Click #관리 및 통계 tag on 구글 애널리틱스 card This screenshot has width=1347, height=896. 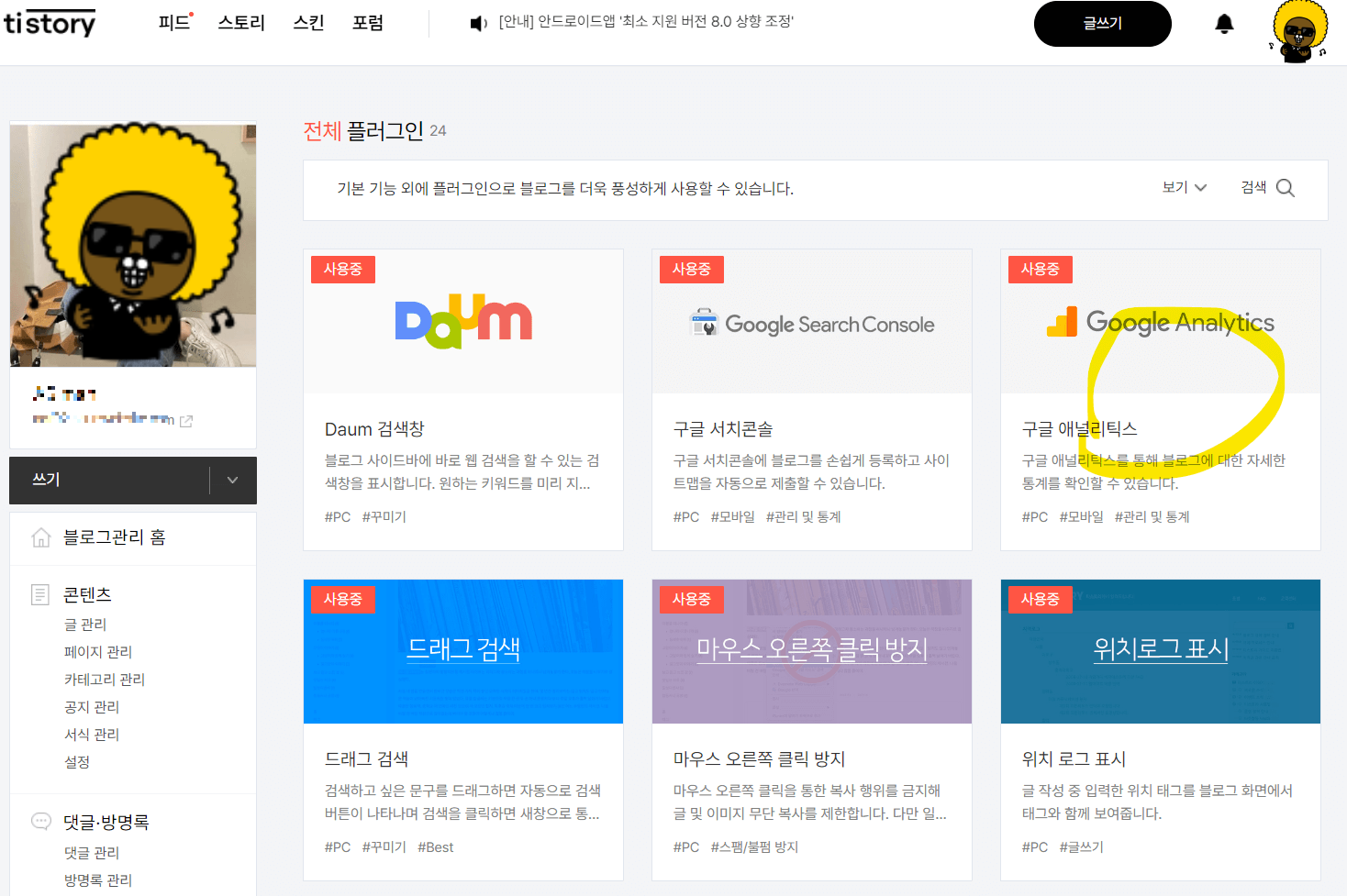pyautogui.click(x=1152, y=517)
